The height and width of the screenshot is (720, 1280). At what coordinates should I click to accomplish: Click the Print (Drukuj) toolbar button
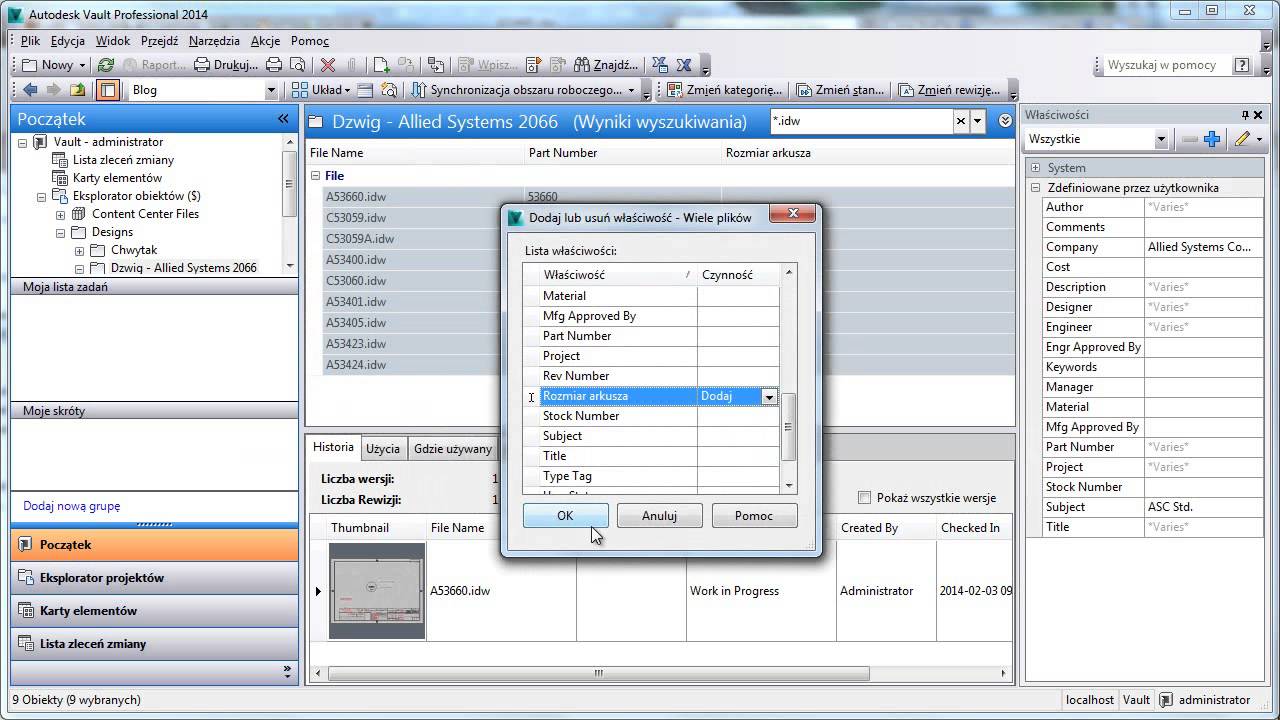[226, 65]
